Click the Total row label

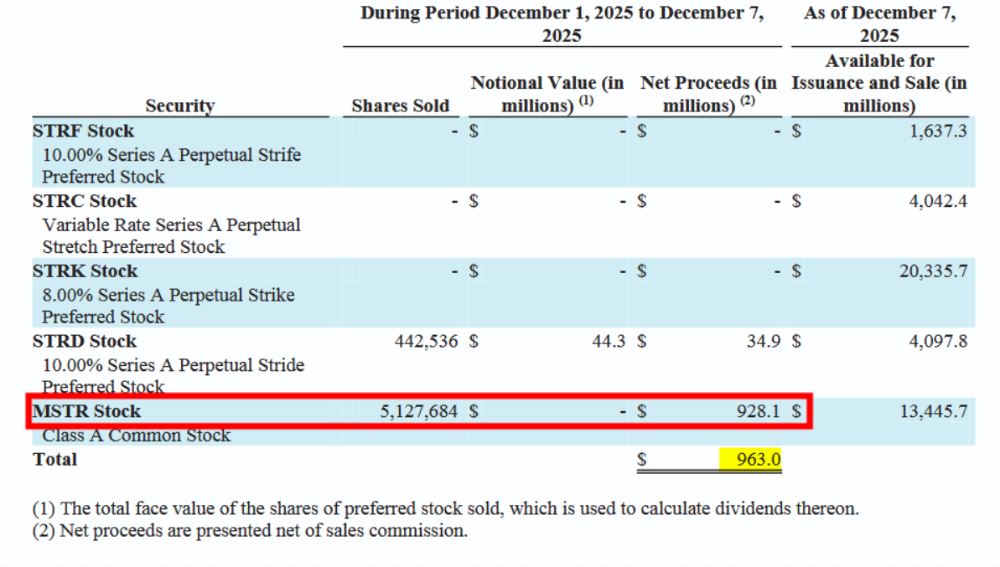[x=55, y=460]
